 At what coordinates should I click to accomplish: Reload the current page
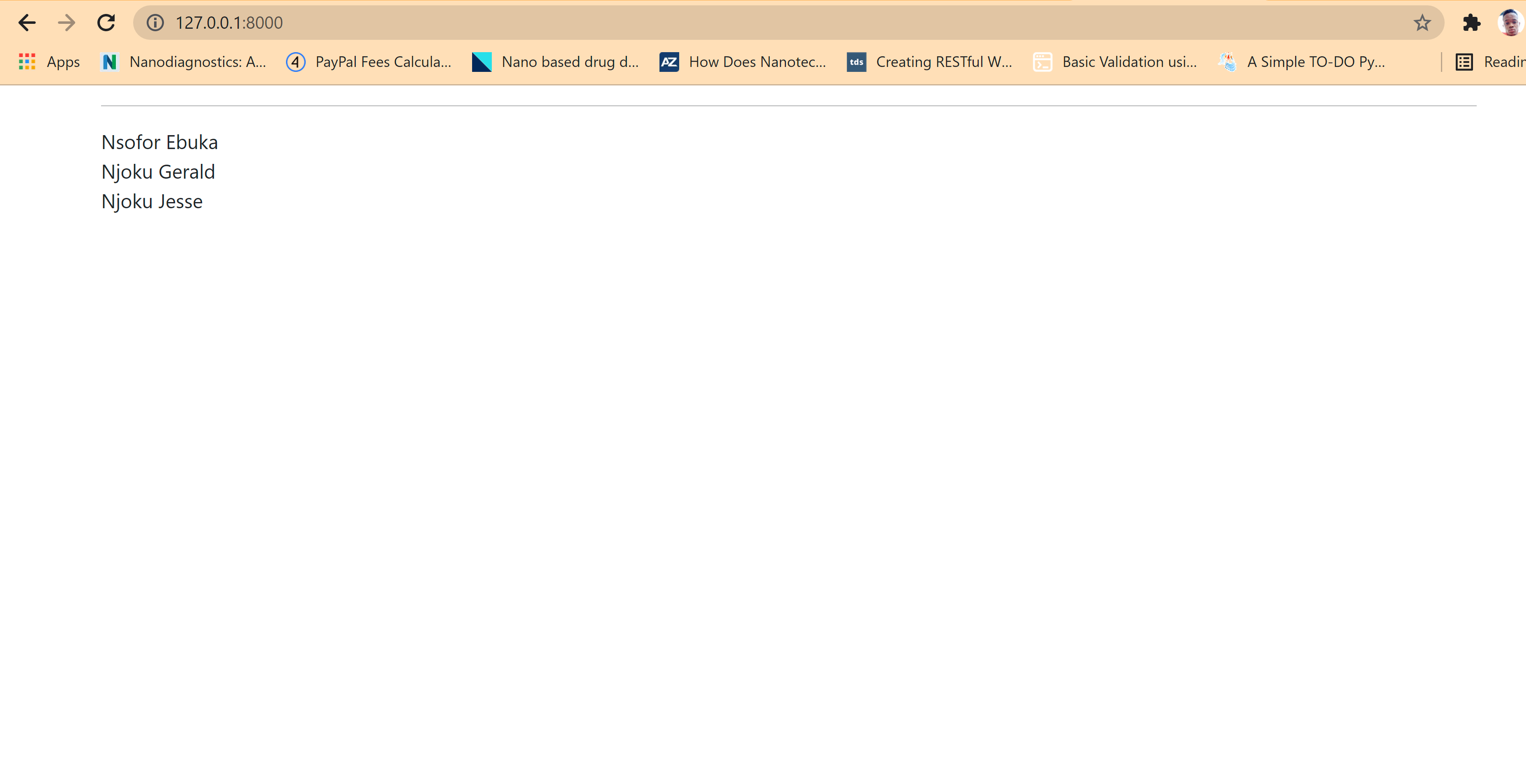coord(106,23)
